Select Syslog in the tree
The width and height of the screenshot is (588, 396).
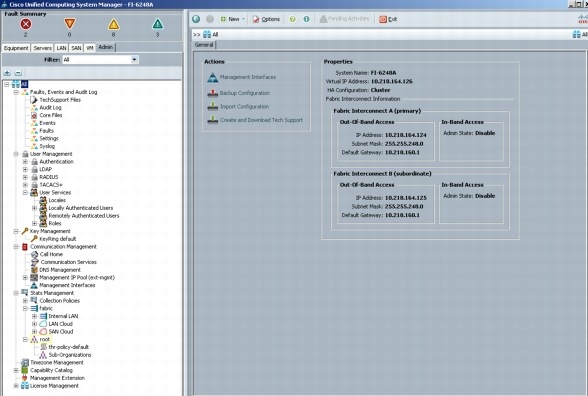point(47,146)
